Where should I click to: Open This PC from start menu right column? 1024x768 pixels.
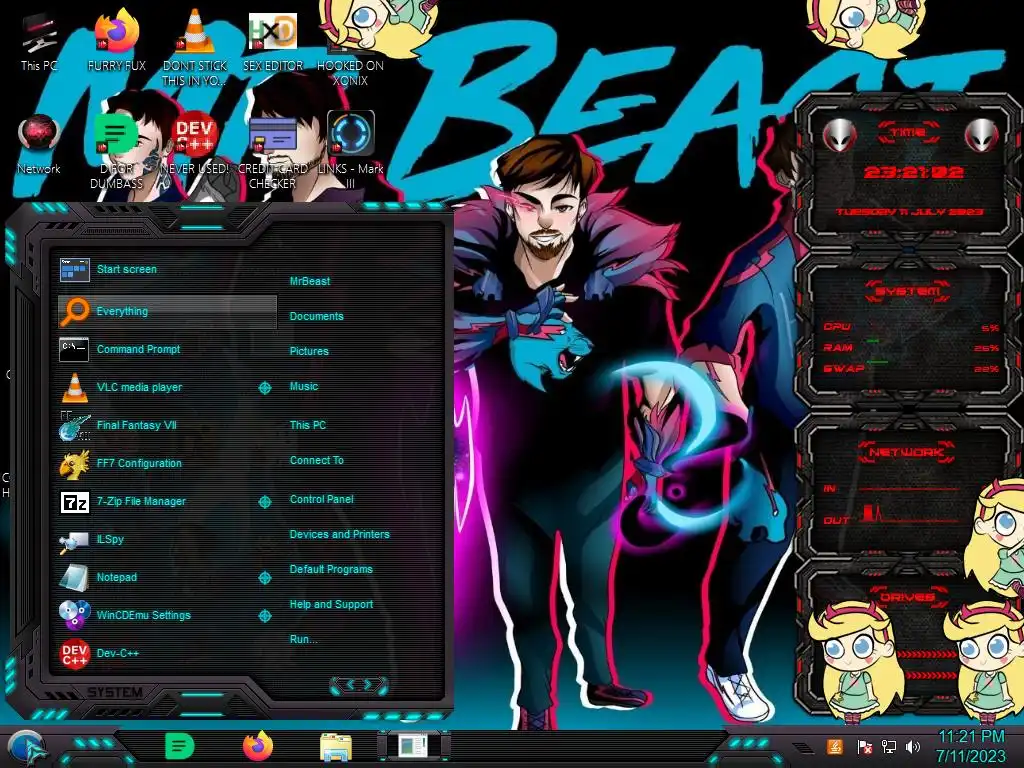pos(308,425)
